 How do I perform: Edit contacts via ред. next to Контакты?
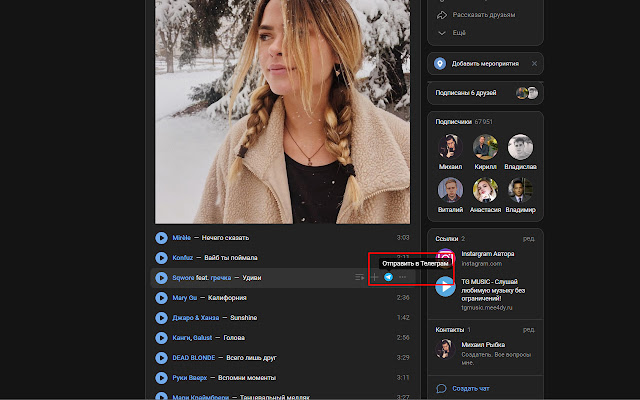pos(529,329)
